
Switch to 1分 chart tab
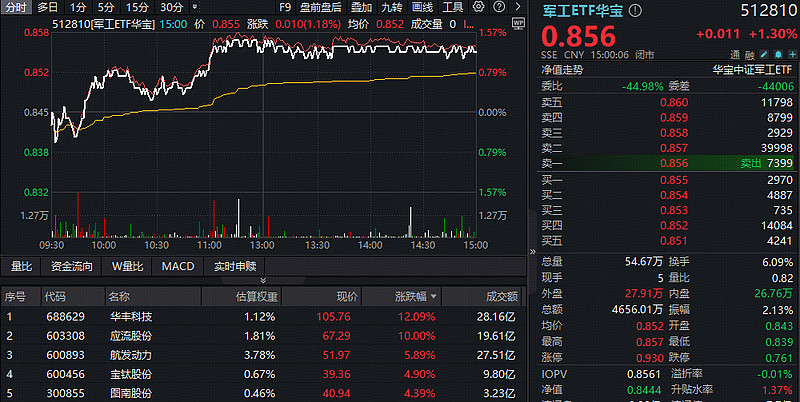(78, 7)
